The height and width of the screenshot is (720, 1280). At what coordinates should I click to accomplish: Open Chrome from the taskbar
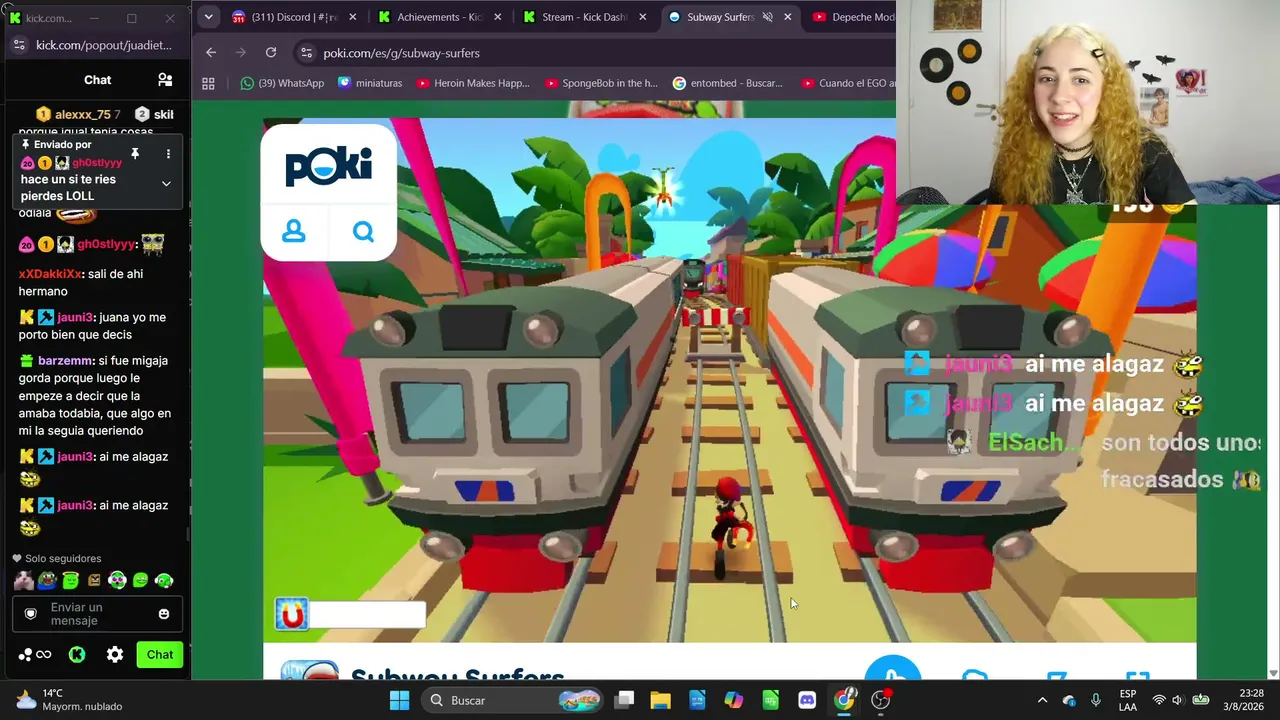845,700
